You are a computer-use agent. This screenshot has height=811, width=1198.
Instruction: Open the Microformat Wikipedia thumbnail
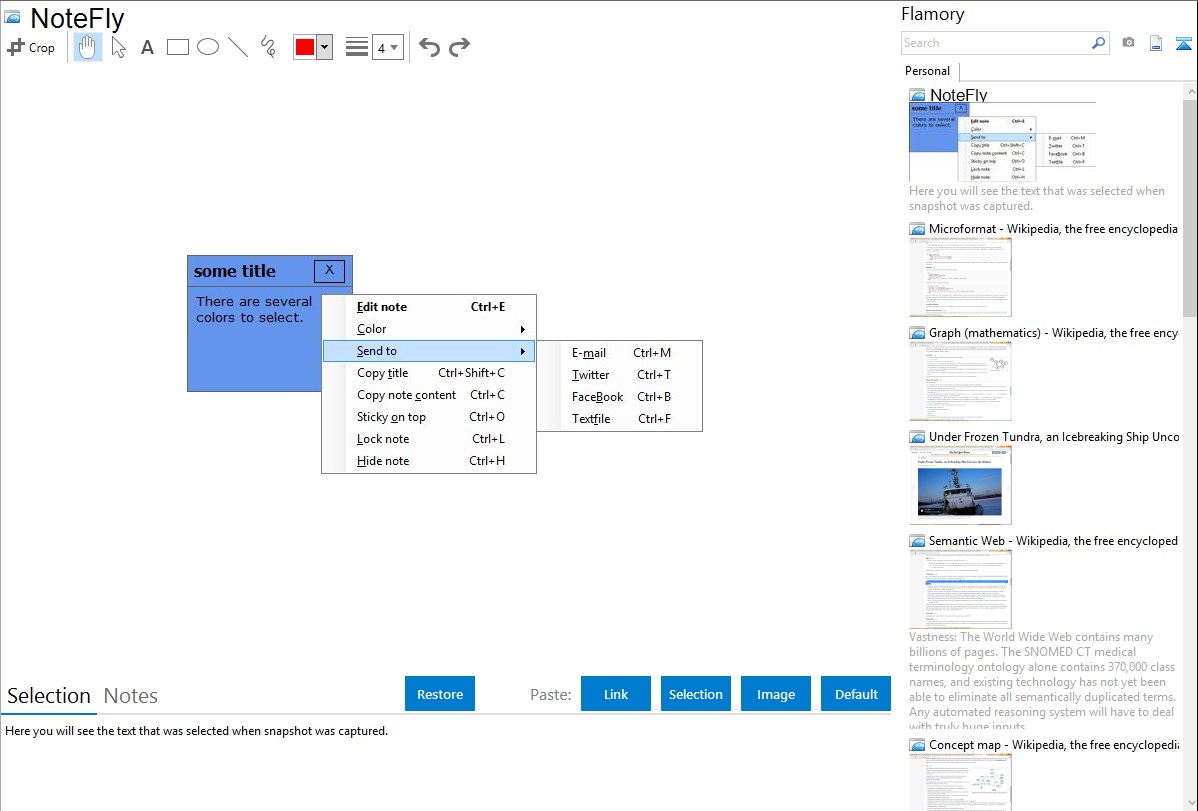point(960,277)
